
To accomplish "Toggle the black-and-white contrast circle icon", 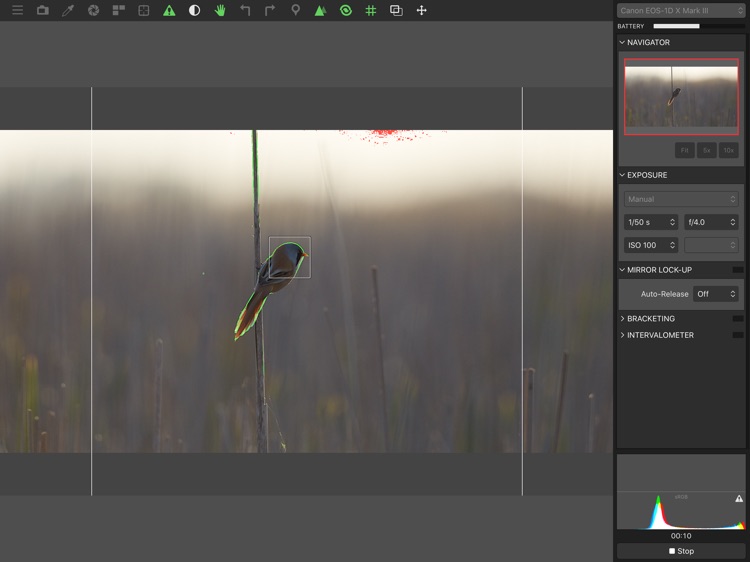I will (x=194, y=10).
